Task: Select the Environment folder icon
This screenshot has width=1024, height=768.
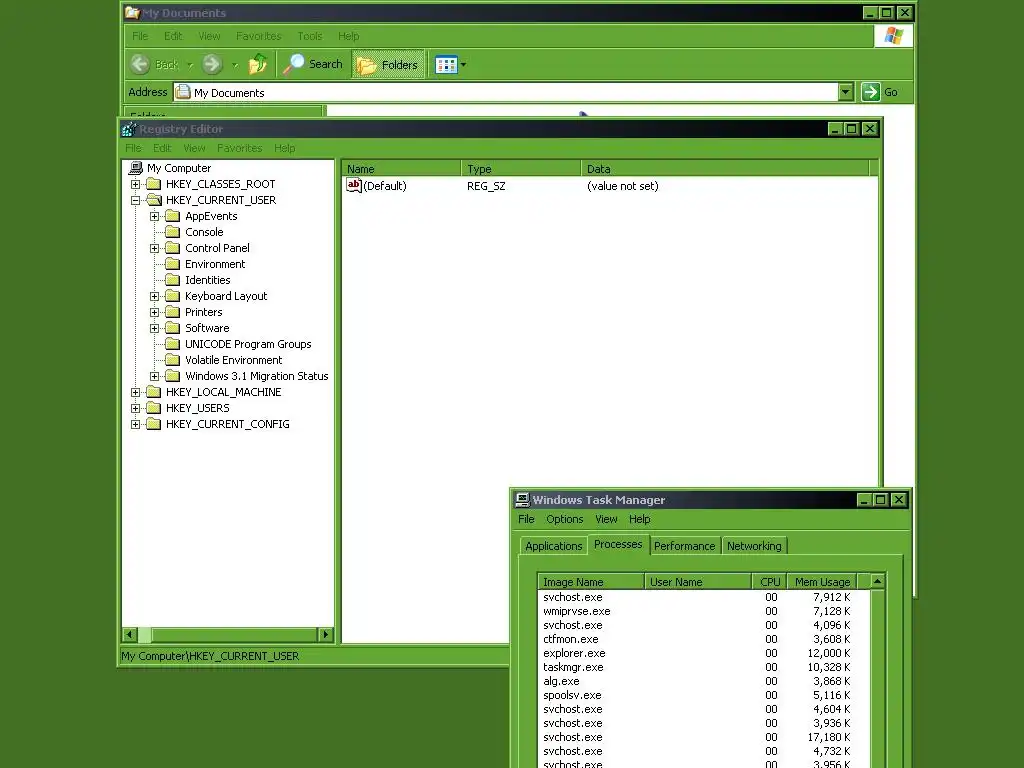Action: (x=172, y=264)
